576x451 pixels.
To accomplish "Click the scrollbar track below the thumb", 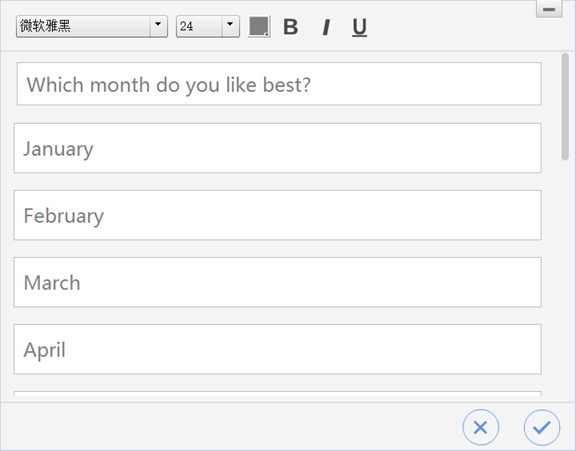I will (565, 279).
